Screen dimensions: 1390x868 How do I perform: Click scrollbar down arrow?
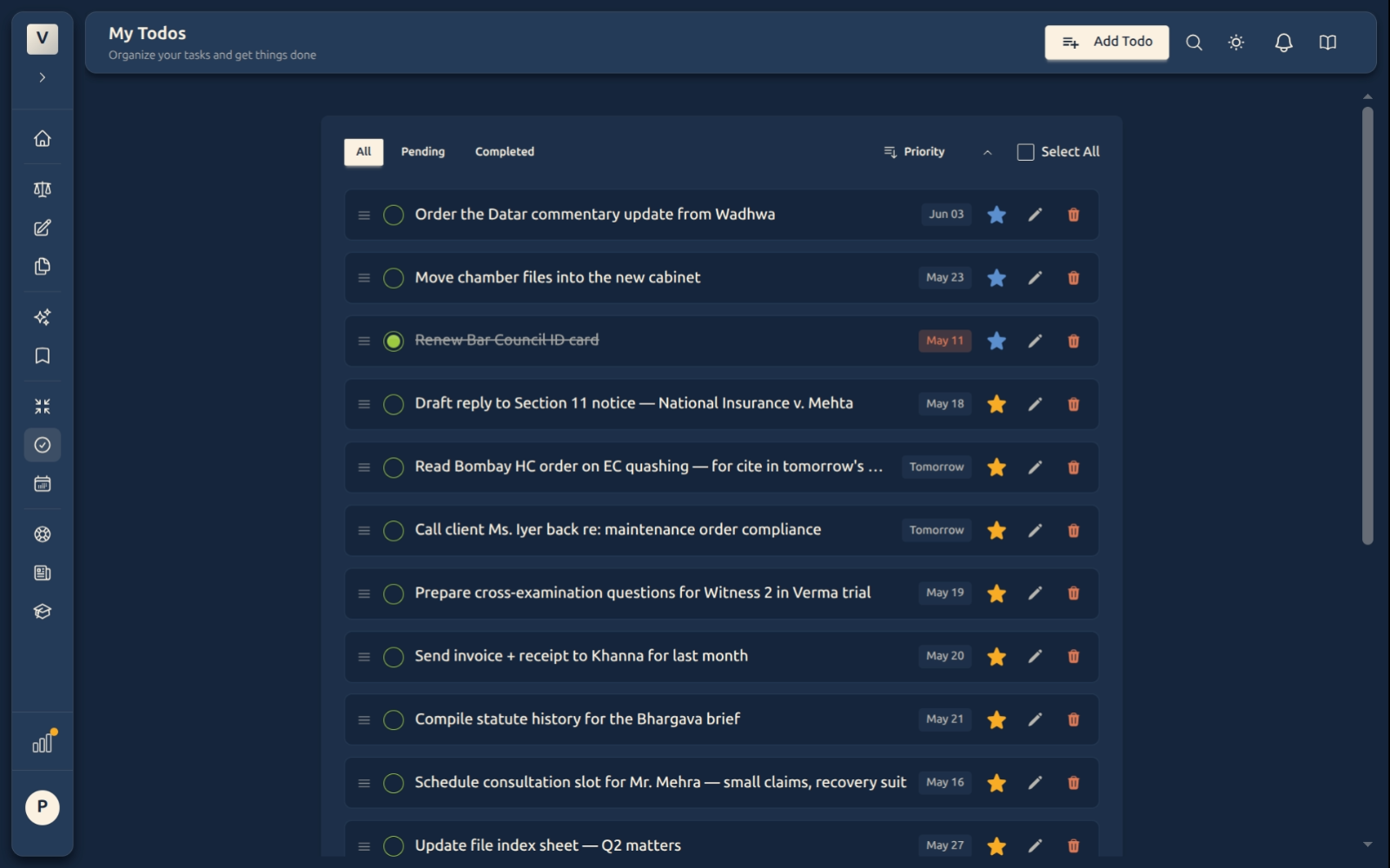coord(1367,844)
